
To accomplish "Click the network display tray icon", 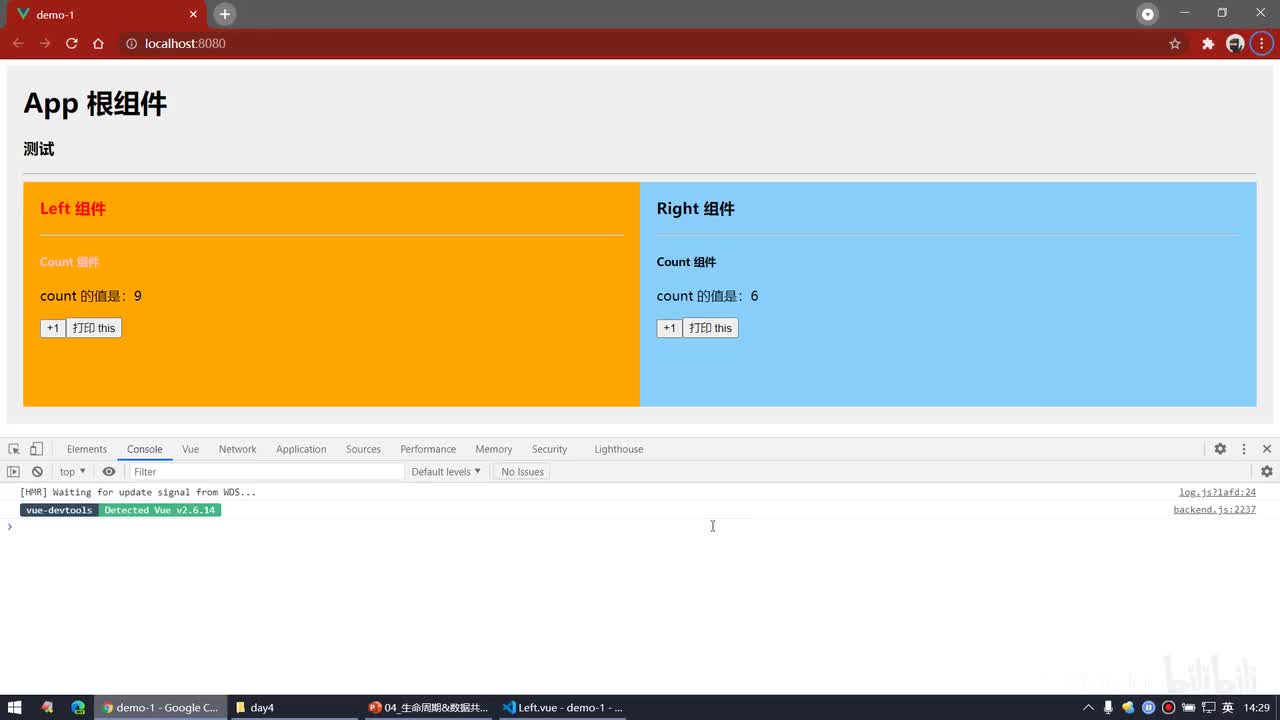I will [1208, 707].
